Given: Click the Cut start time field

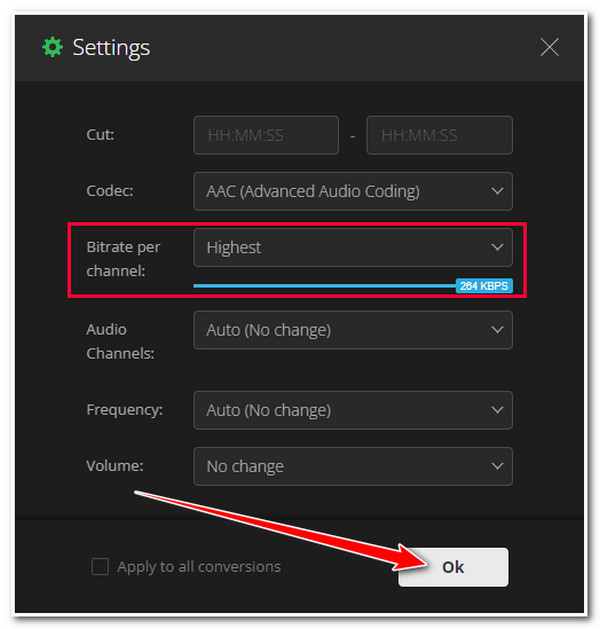Looking at the screenshot, I should tap(266, 135).
